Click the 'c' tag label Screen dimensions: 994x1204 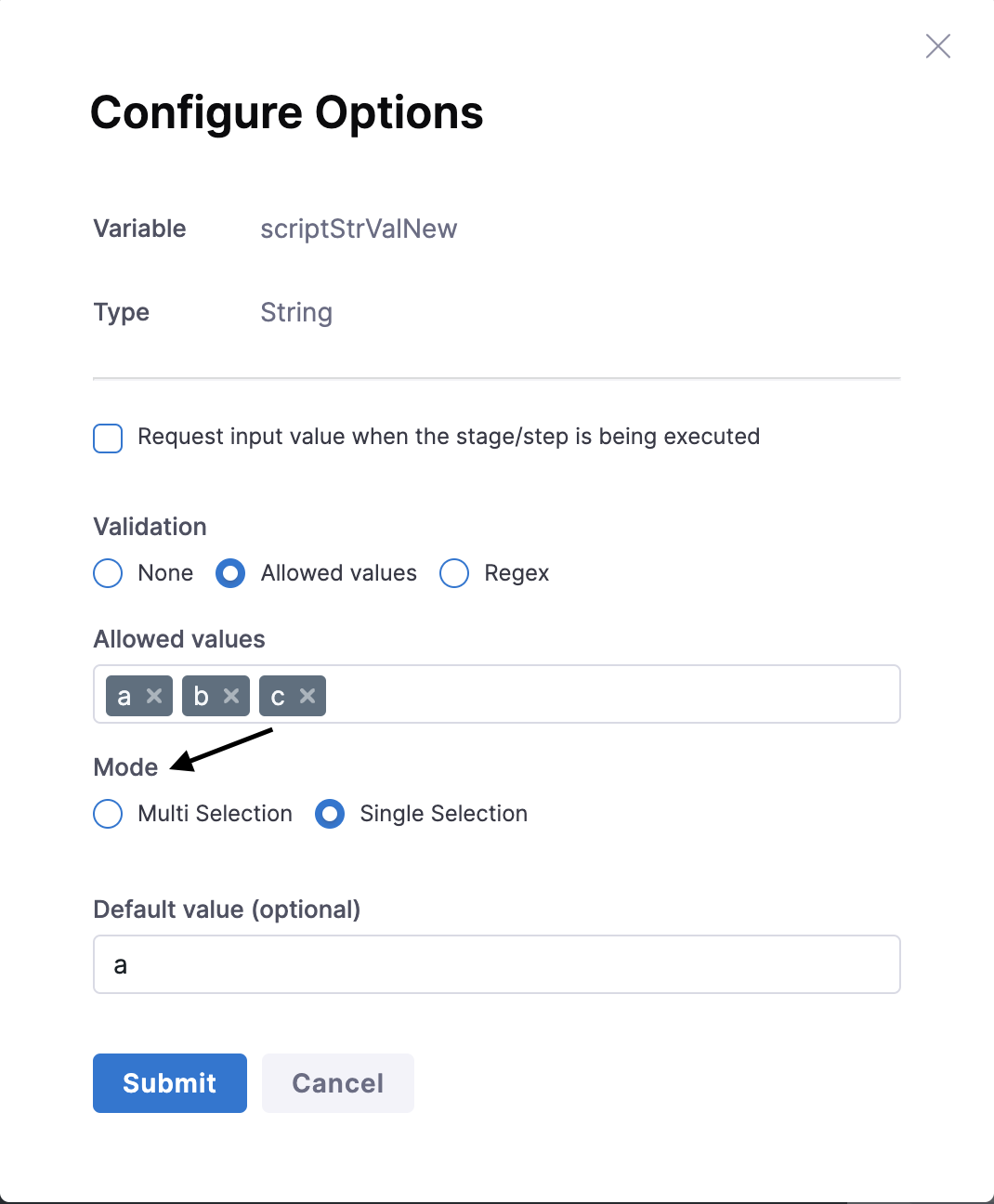277,696
